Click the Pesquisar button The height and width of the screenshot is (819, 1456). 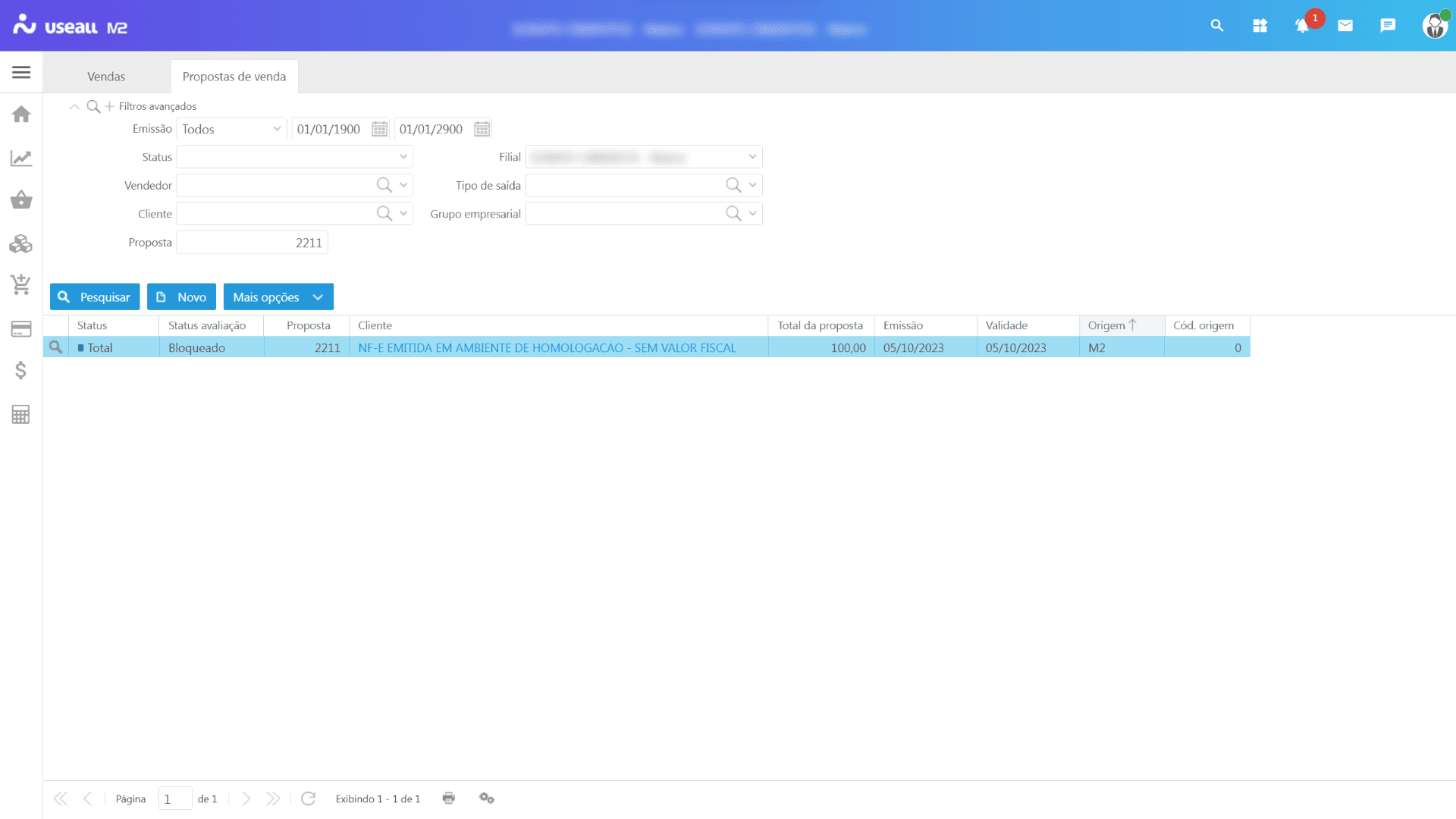click(95, 297)
